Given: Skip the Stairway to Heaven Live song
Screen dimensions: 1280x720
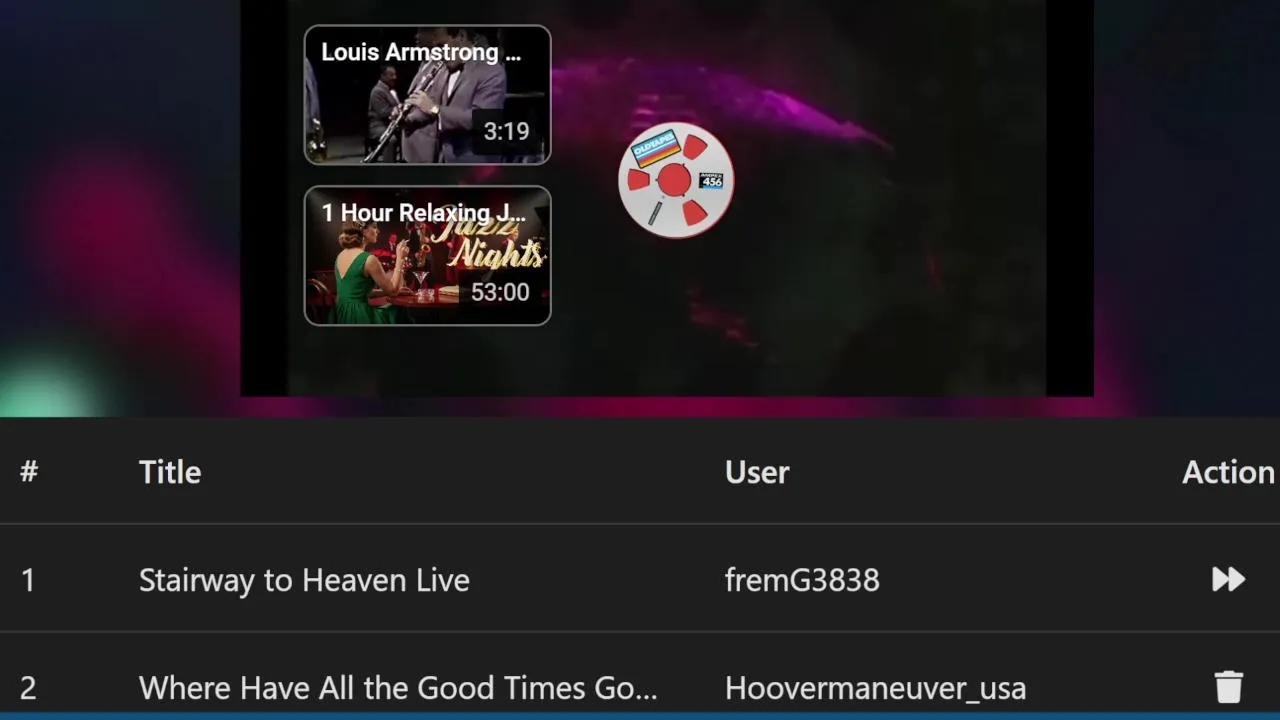Looking at the screenshot, I should [1228, 579].
